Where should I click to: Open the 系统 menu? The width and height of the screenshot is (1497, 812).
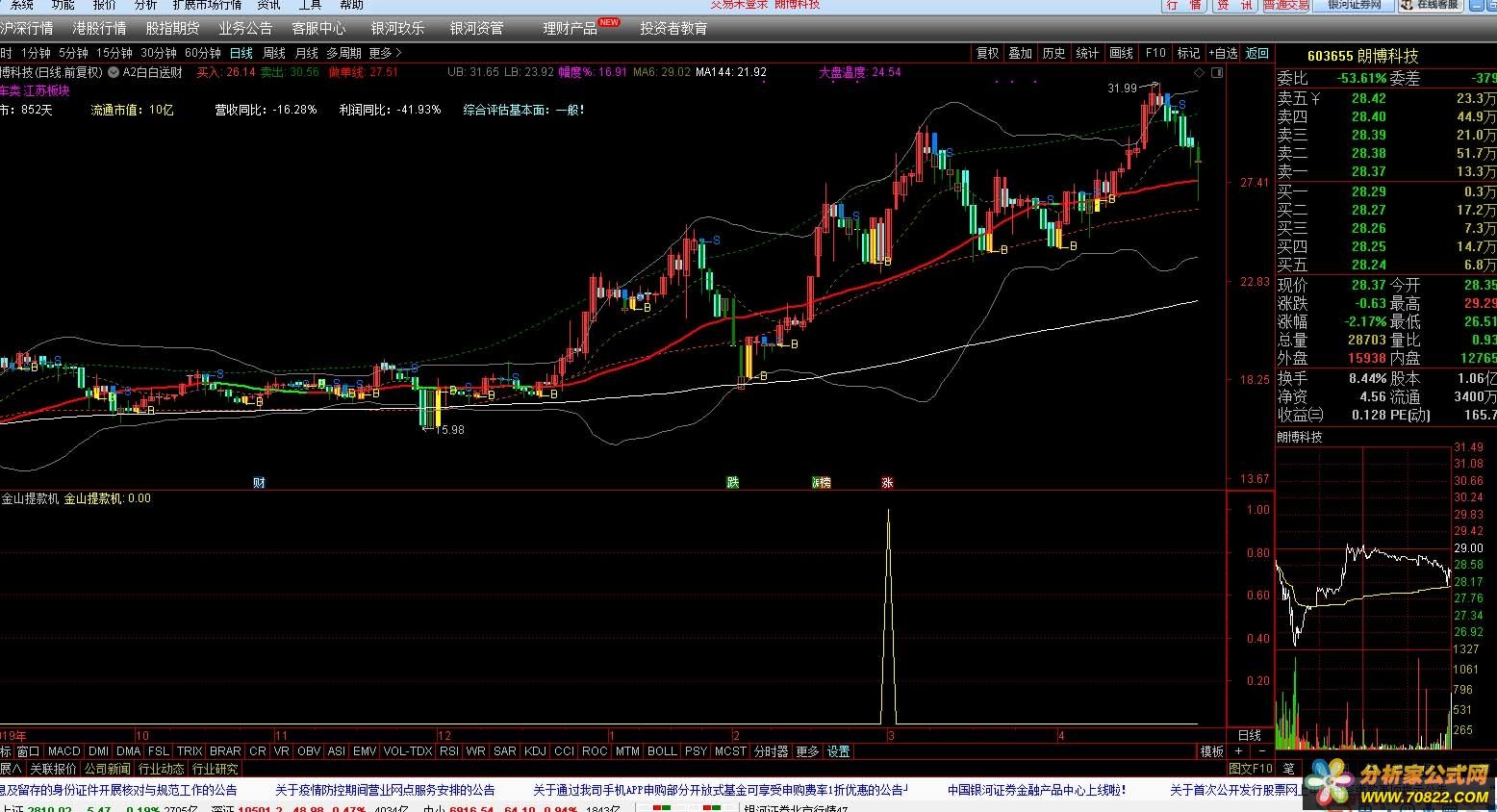click(x=22, y=5)
